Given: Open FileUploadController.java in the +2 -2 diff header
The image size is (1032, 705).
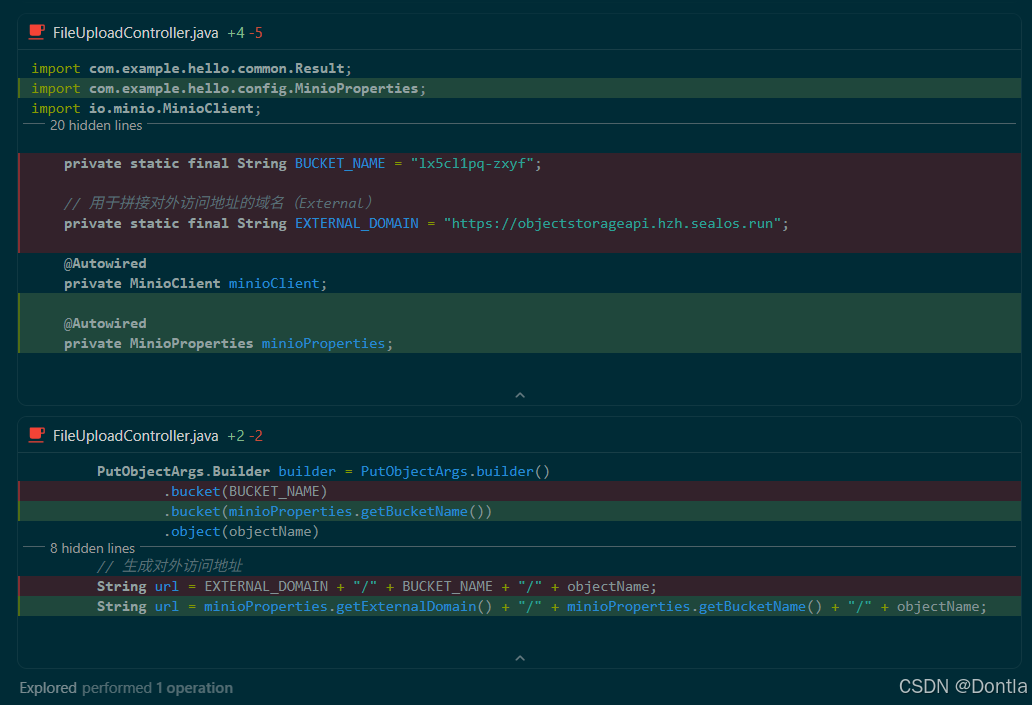Looking at the screenshot, I should coord(136,436).
